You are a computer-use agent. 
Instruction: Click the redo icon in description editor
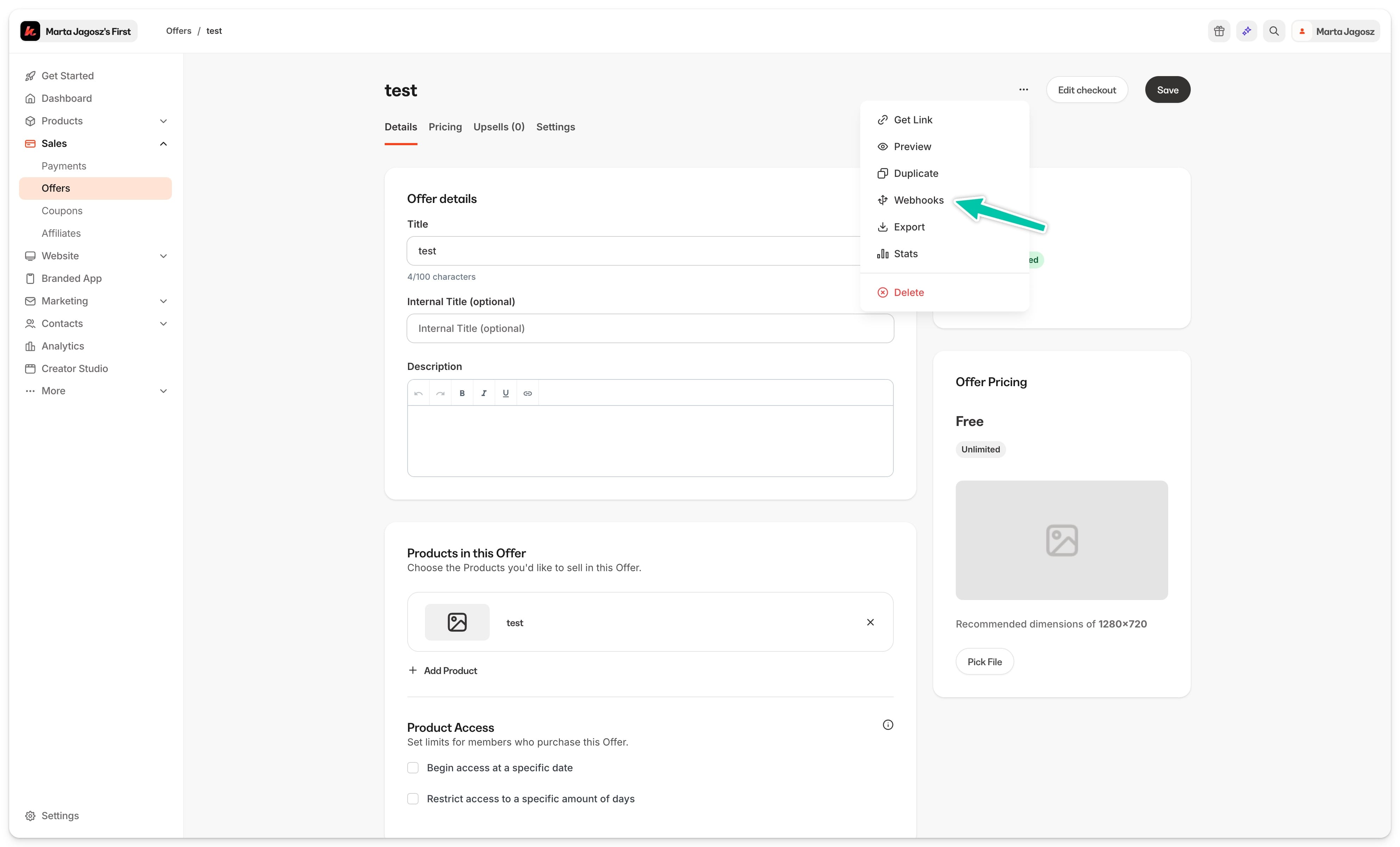[x=440, y=393]
